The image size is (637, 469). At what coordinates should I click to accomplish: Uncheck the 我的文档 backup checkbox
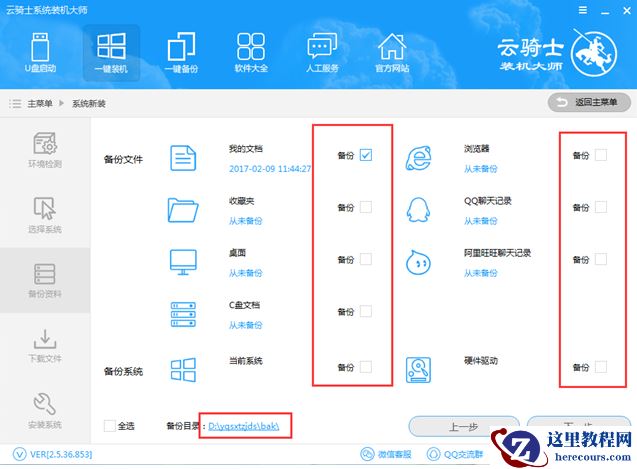[x=366, y=155]
